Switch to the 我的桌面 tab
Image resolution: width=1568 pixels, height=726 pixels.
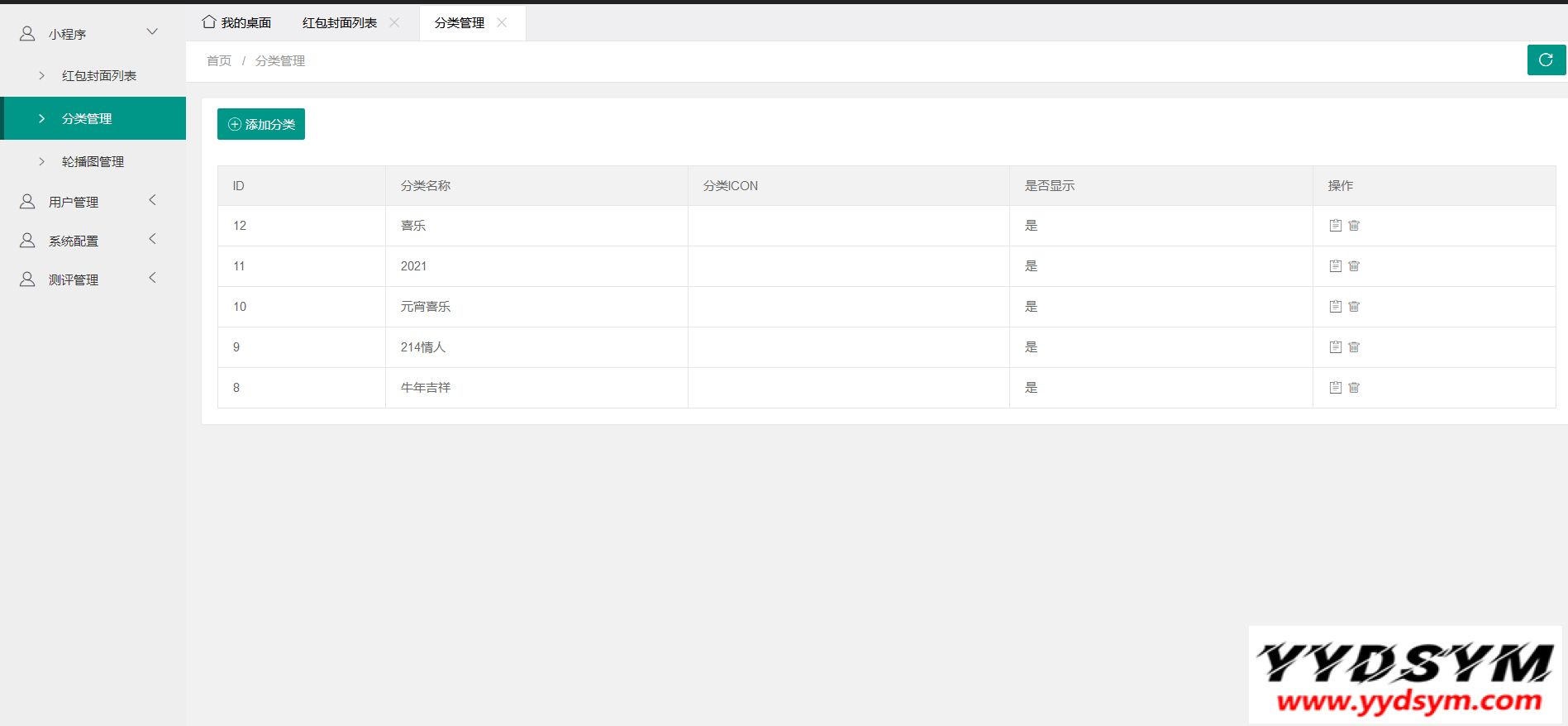pos(237,23)
